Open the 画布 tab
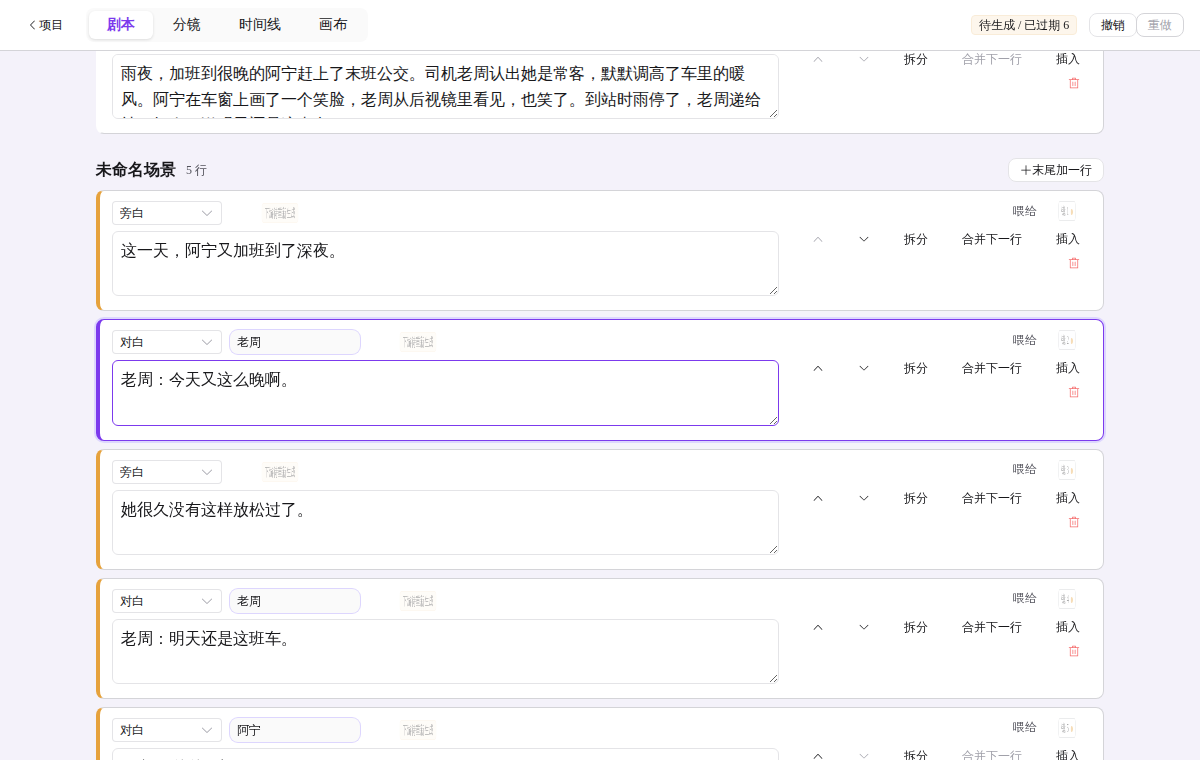 tap(333, 25)
